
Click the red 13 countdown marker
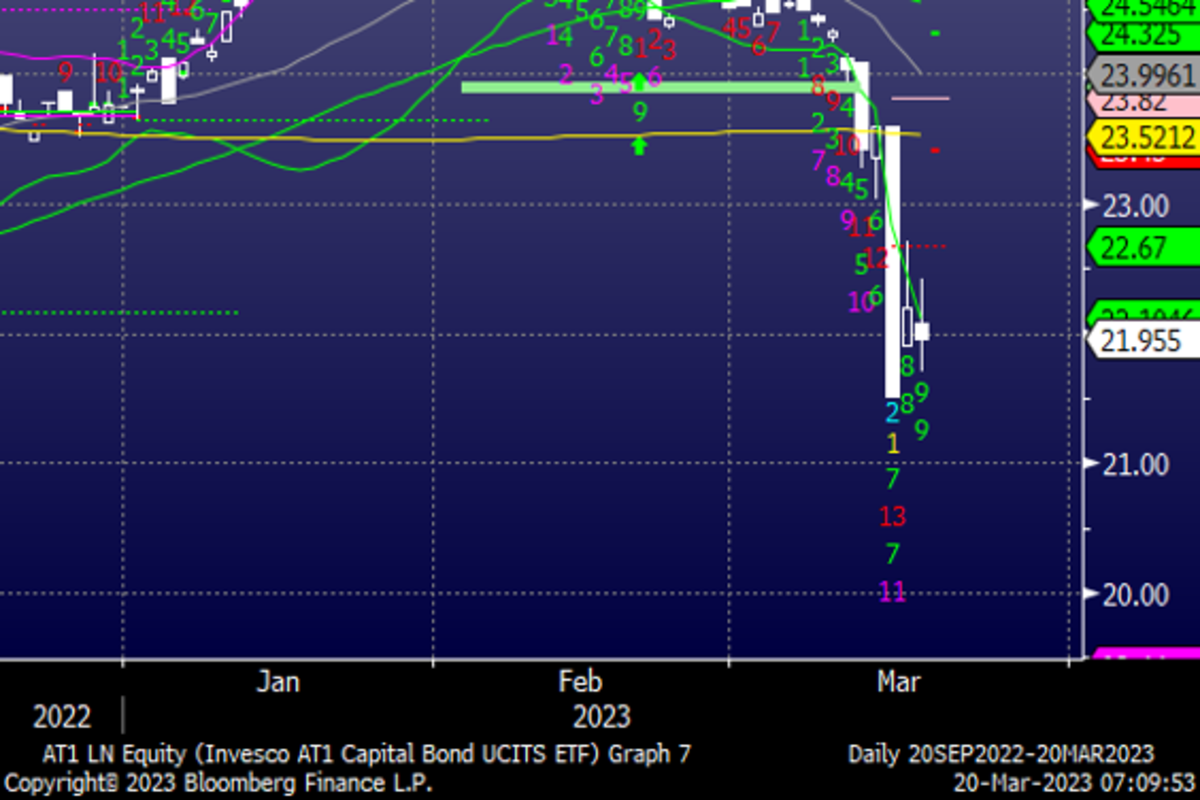[x=892, y=516]
